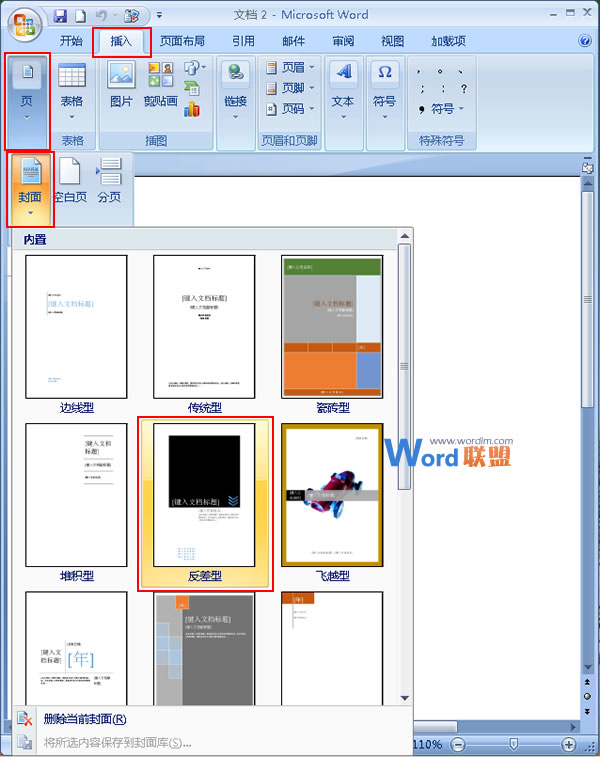Click gallery scrollbar up arrow
Viewport: 600px width, 757px height.
tap(405, 236)
